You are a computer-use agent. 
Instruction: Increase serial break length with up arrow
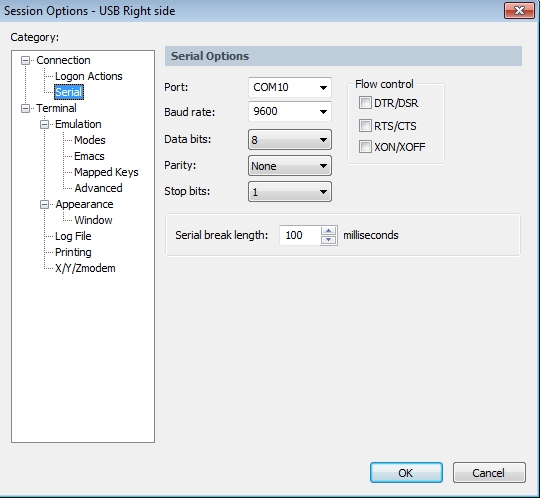click(x=329, y=231)
